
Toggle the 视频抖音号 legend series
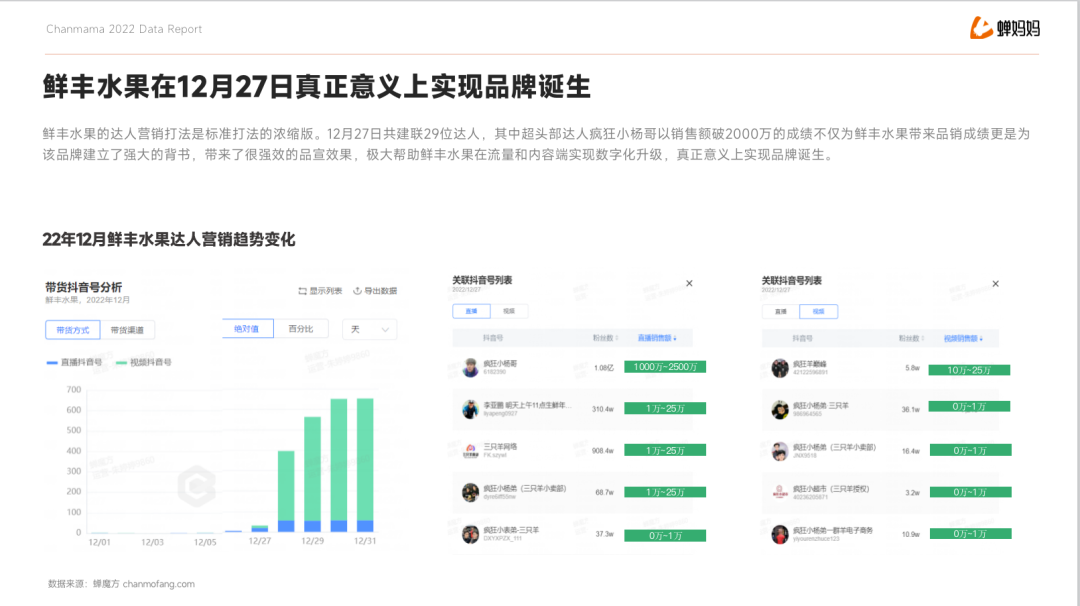click(144, 362)
